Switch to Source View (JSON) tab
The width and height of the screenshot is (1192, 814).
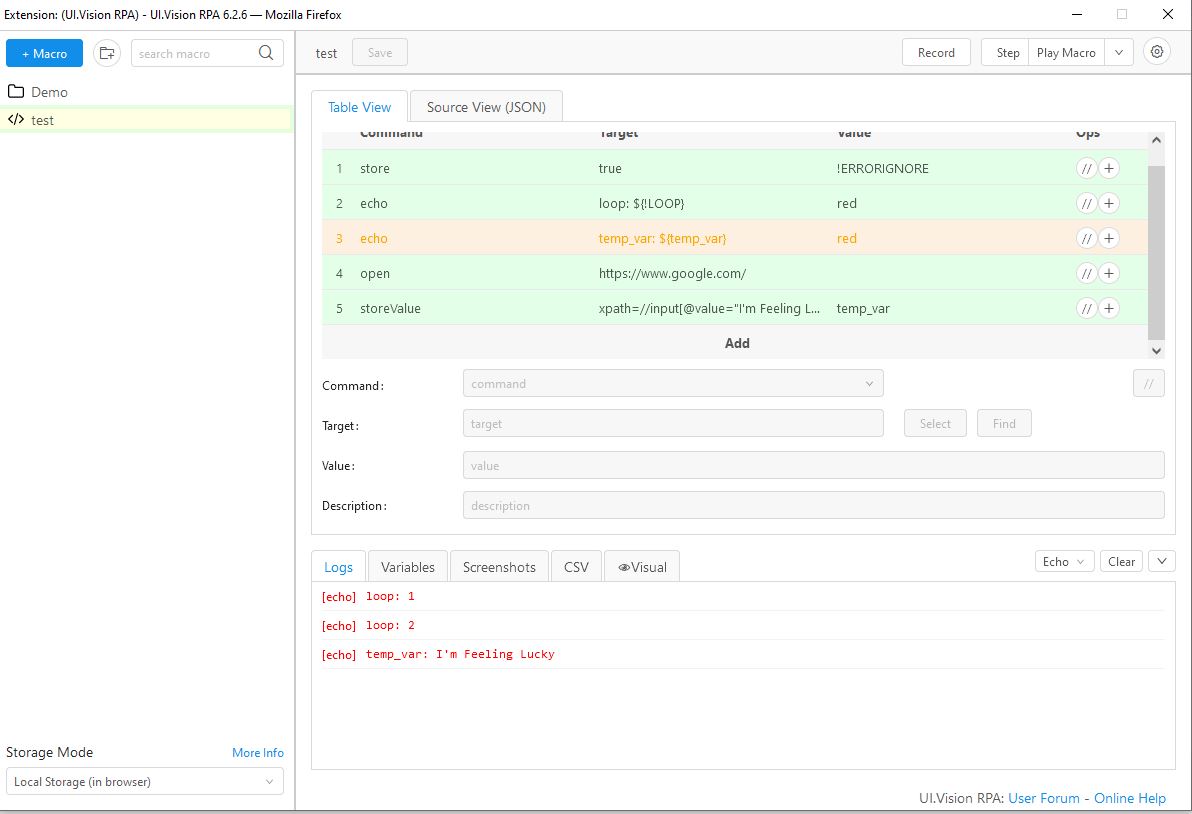(487, 107)
